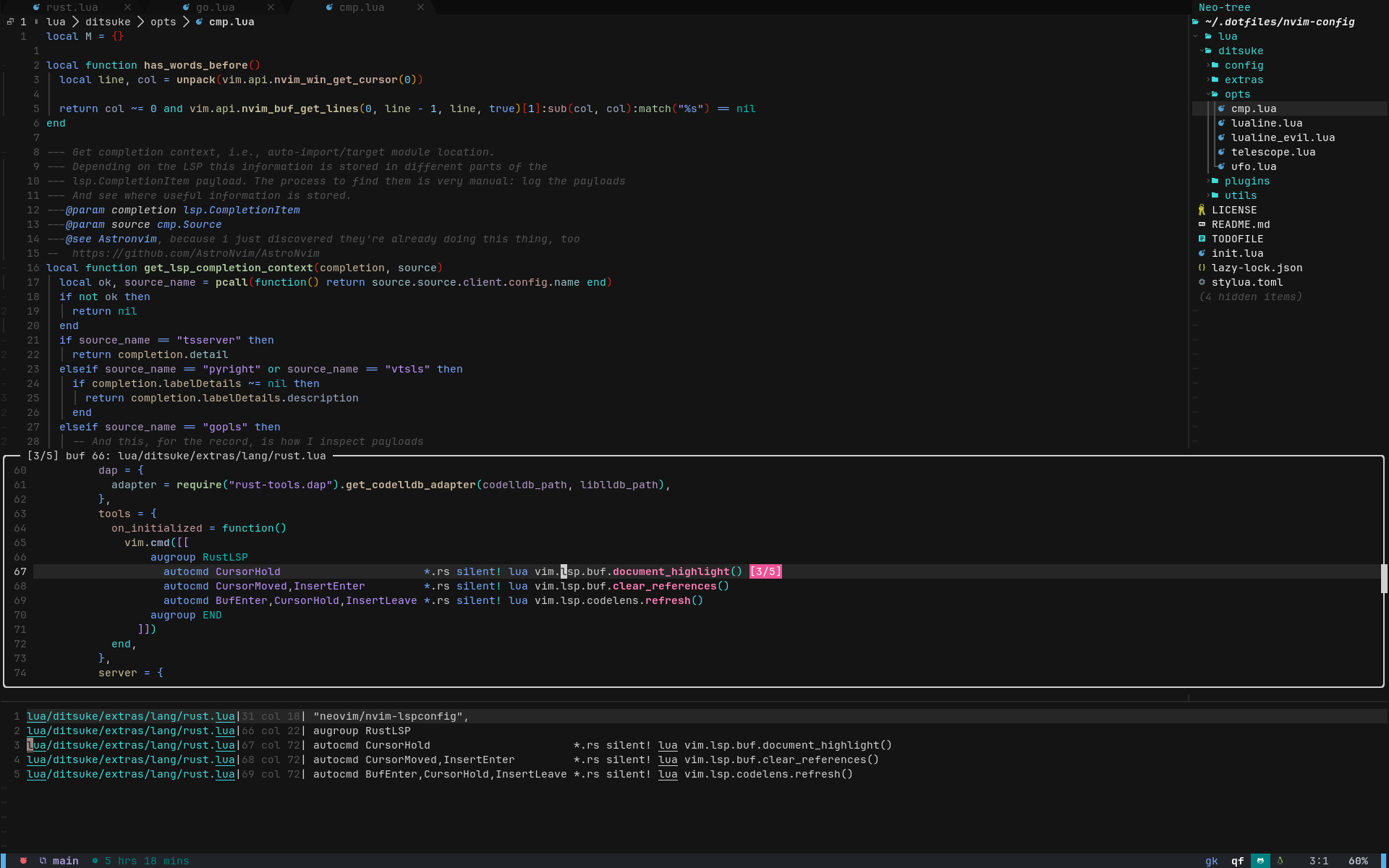Open init.lua in Neo-tree
The width and height of the screenshot is (1389, 868).
(1237, 253)
